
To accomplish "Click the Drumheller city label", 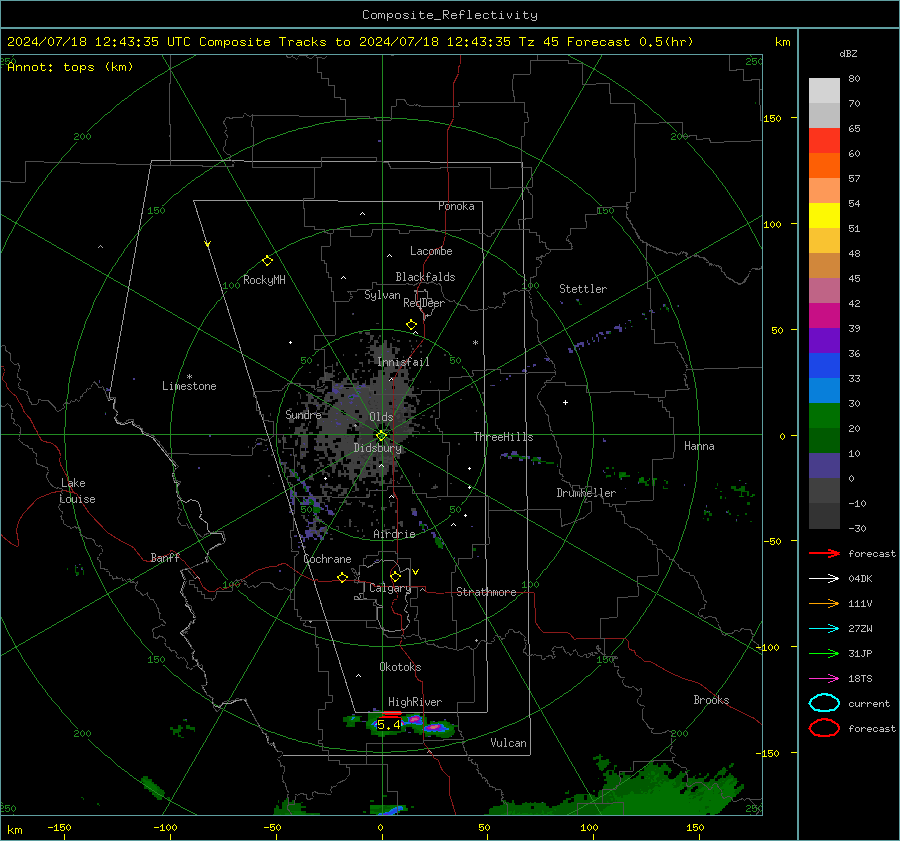I will pos(586,493).
